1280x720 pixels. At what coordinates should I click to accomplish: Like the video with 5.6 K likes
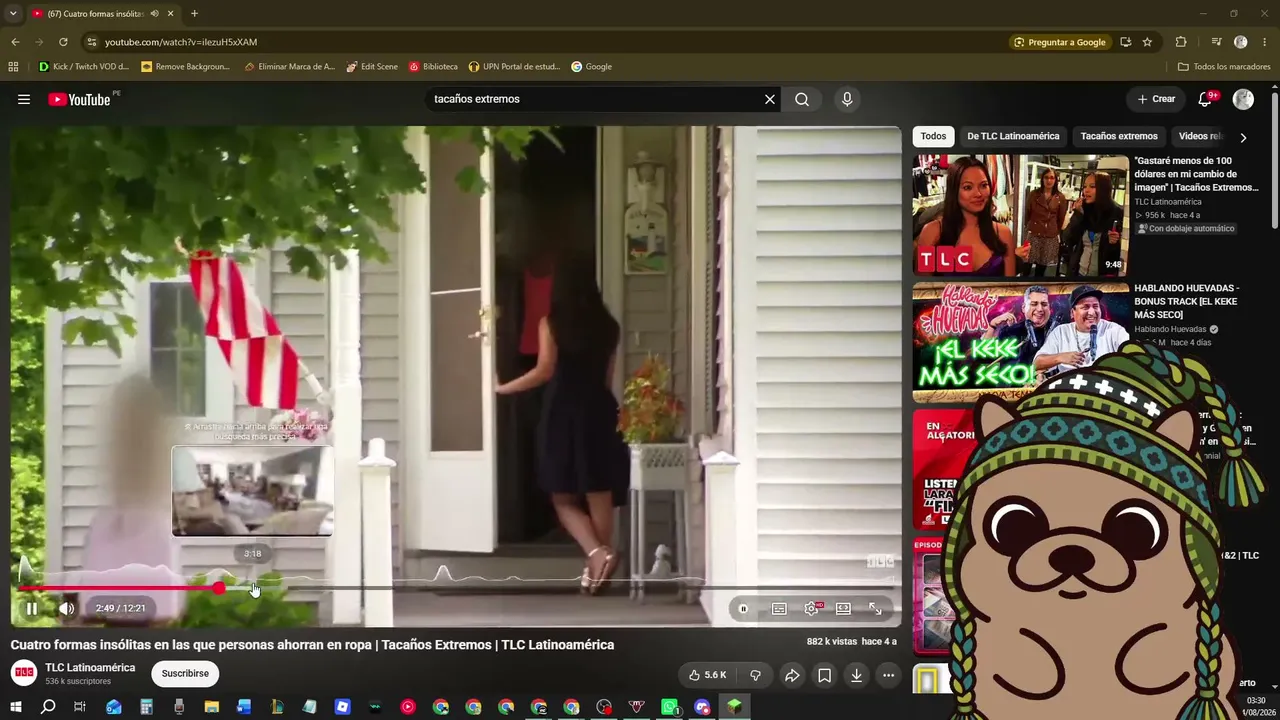coord(707,675)
